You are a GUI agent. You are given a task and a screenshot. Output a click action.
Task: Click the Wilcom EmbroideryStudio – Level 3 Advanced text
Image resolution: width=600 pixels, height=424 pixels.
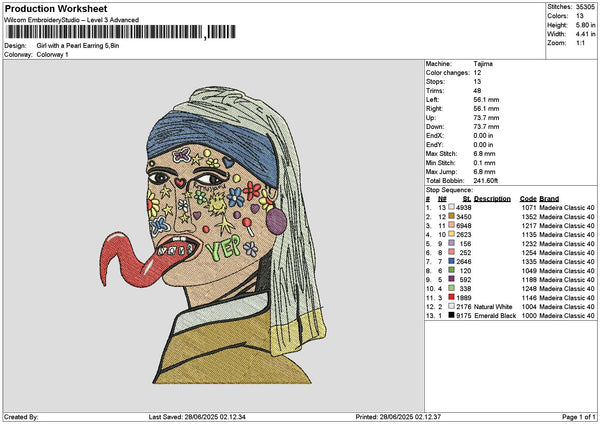[x=72, y=20]
